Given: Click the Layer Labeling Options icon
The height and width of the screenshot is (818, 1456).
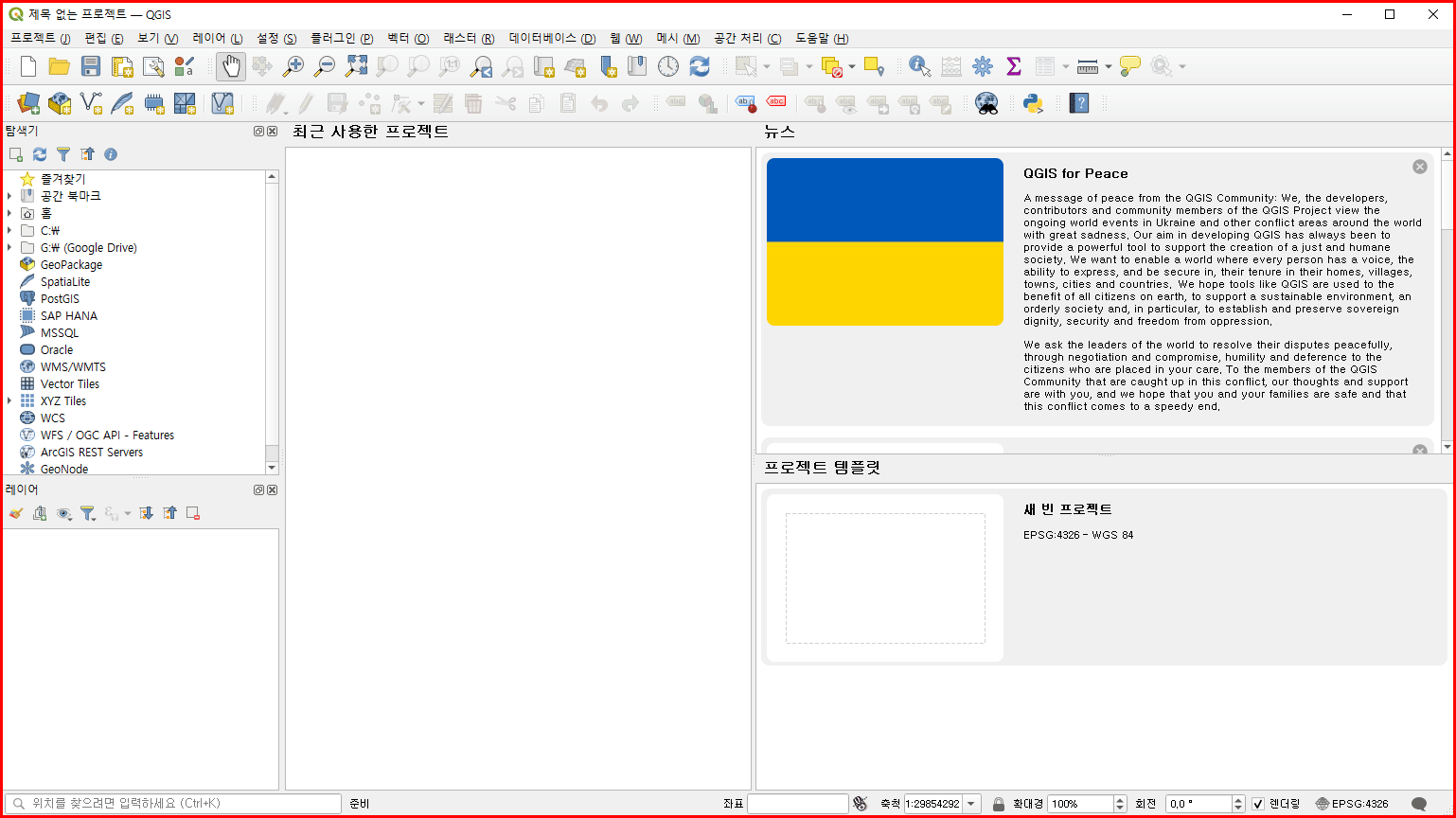Looking at the screenshot, I should (745, 102).
